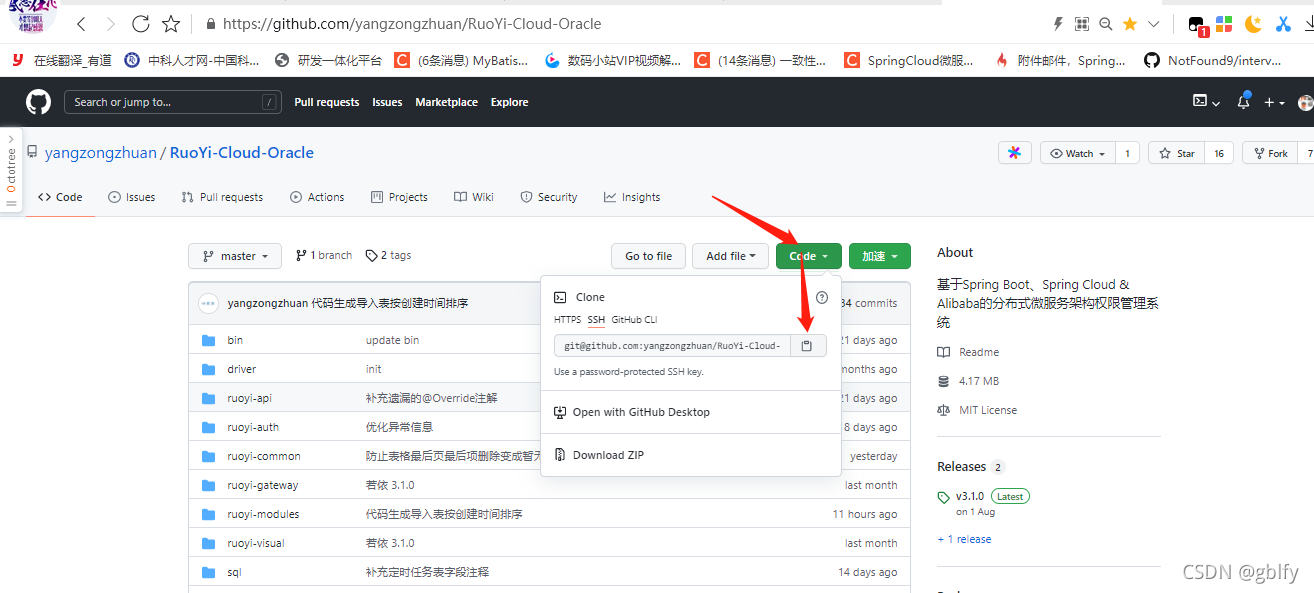
Task: Toggle the moon night-mode extension icon
Action: tap(1253, 24)
